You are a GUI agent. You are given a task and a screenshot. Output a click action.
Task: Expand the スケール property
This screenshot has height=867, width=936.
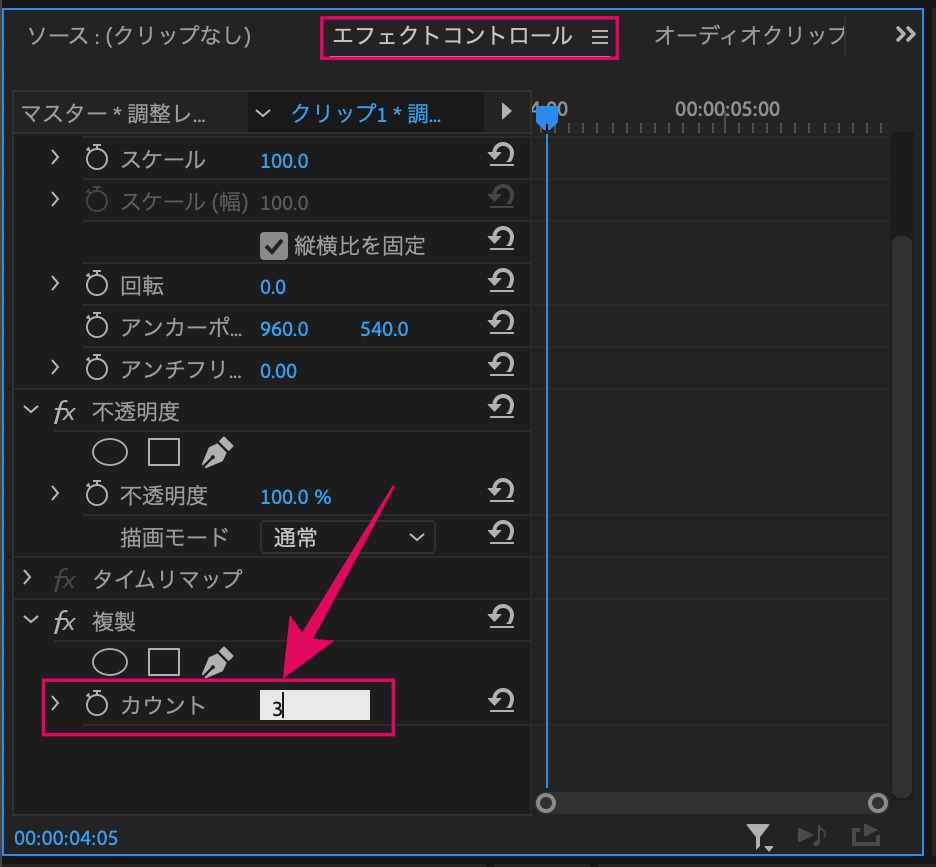(55, 158)
